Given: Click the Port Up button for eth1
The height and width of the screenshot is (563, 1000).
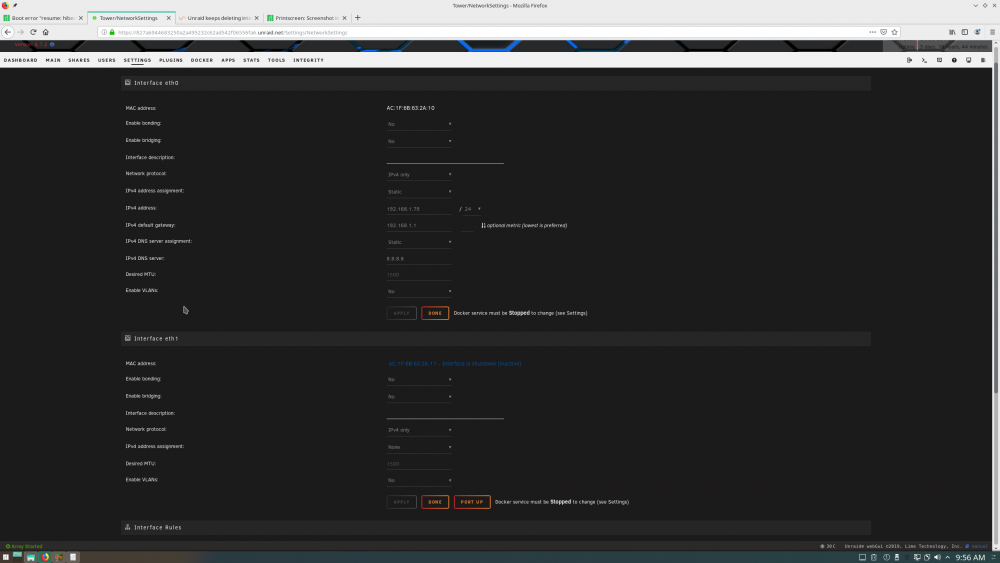Looking at the screenshot, I should tap(472, 502).
